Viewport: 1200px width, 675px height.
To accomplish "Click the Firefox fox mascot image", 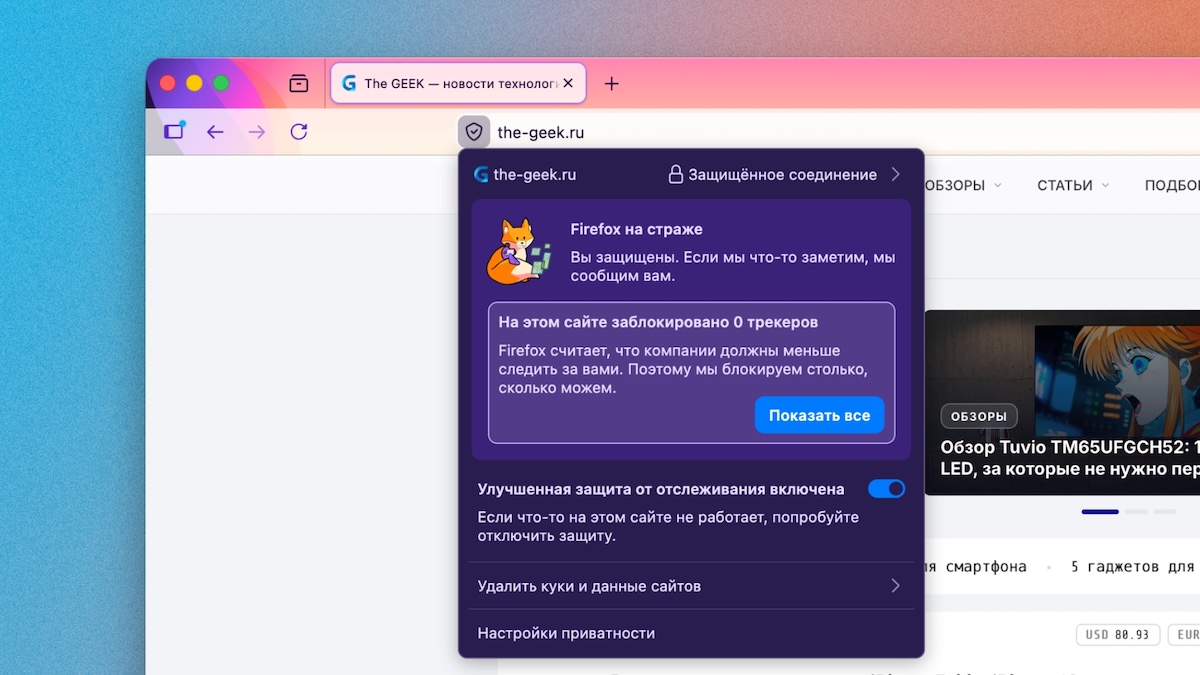I will pos(517,252).
